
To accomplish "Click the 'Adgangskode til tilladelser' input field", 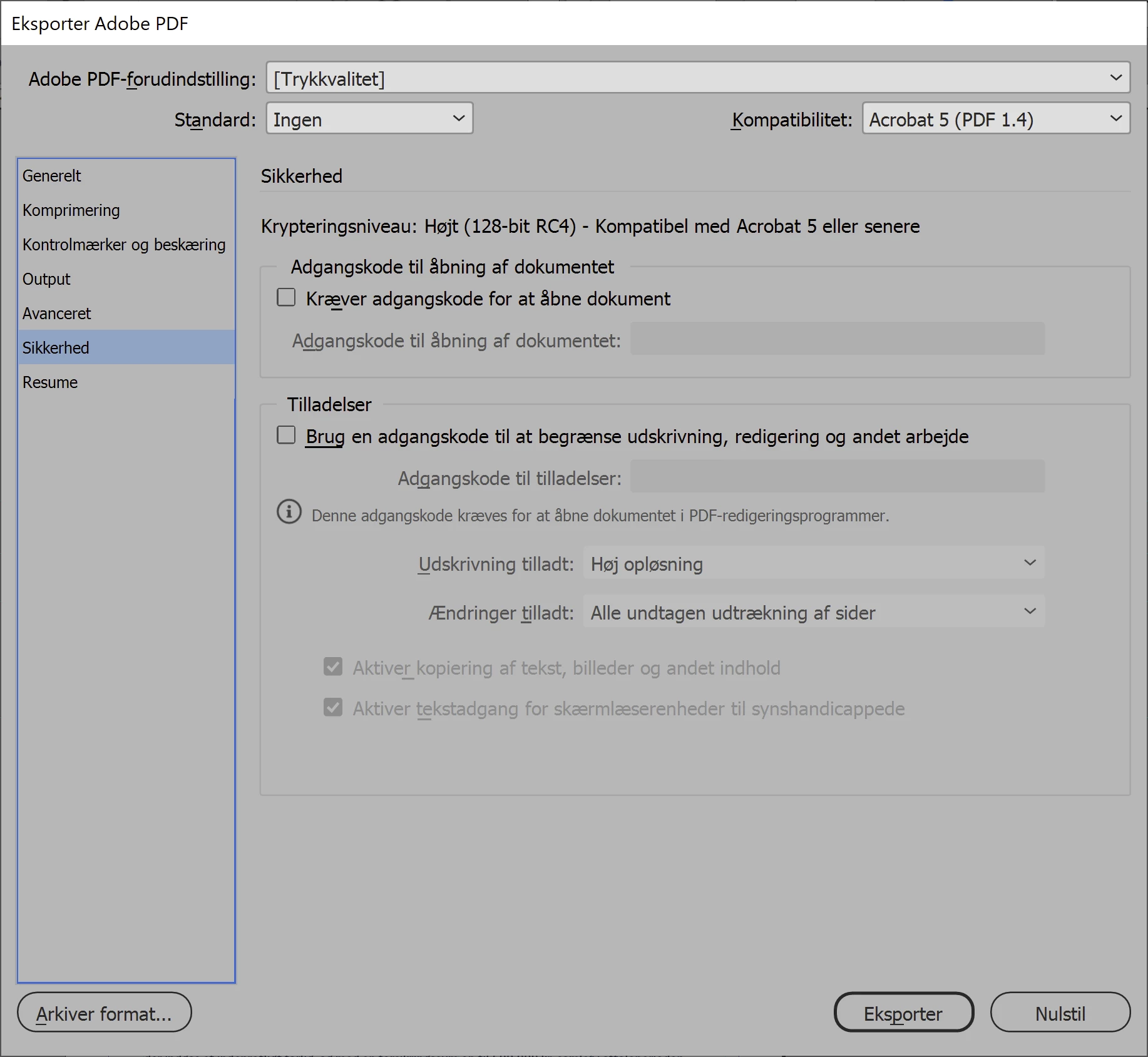I will click(838, 476).
